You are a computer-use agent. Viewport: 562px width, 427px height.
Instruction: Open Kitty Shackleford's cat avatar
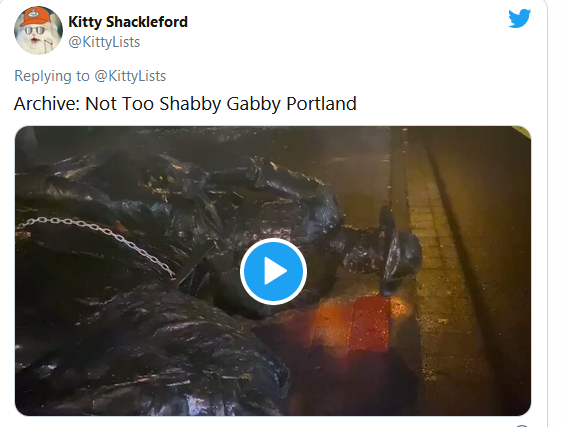click(38, 30)
